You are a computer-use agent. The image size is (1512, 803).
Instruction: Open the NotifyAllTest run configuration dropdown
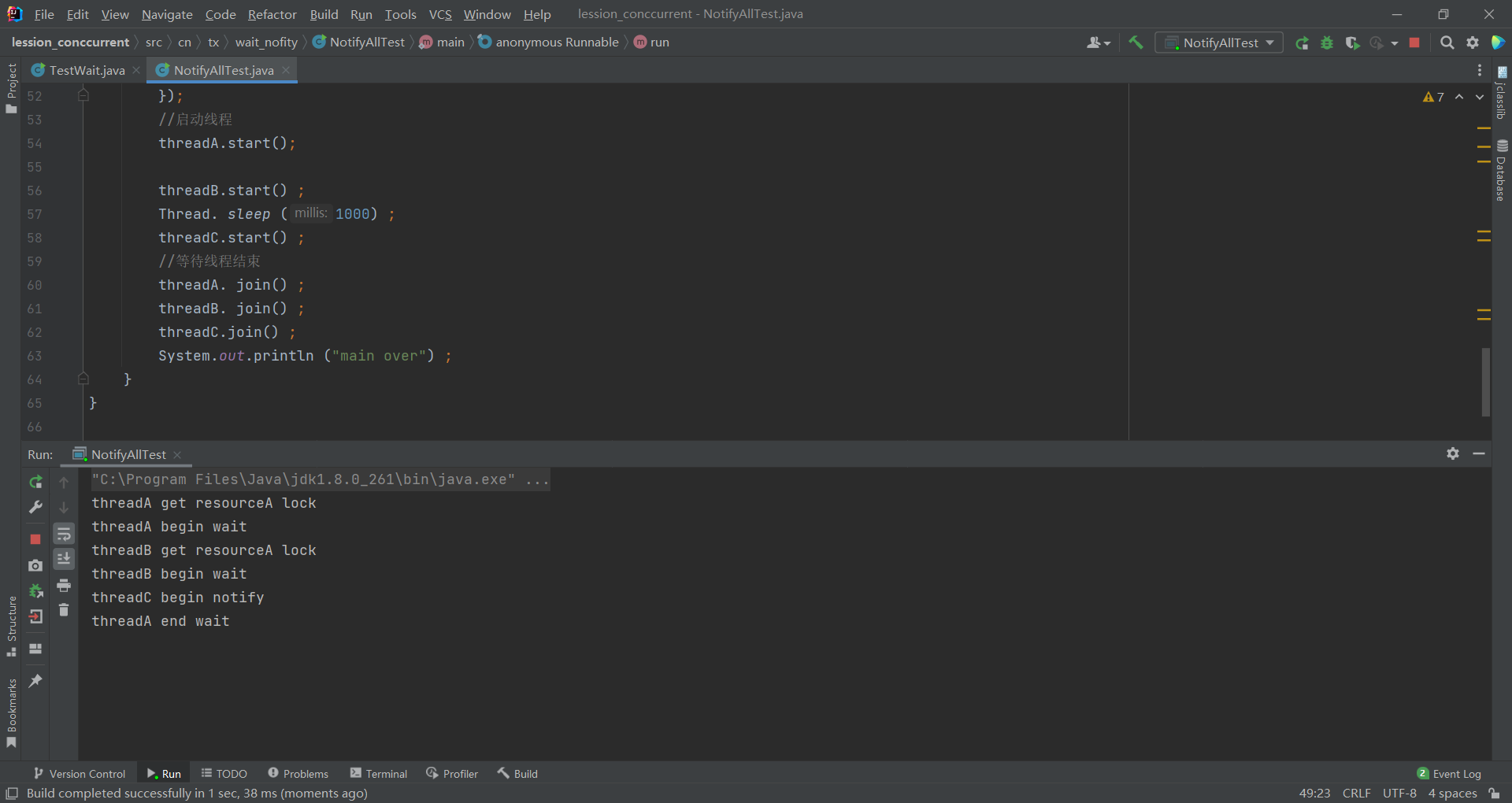pyautogui.click(x=1219, y=43)
